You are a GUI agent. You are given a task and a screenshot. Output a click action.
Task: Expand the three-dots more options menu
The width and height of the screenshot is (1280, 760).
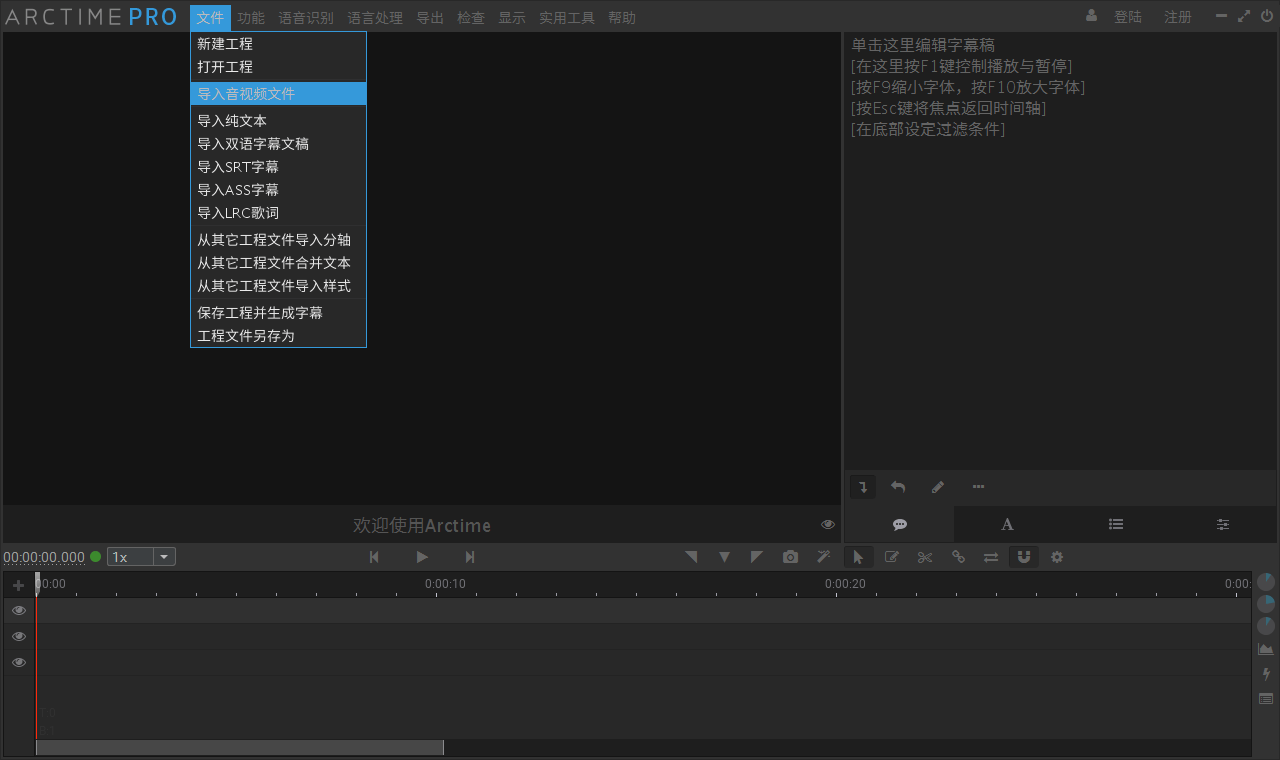[978, 487]
